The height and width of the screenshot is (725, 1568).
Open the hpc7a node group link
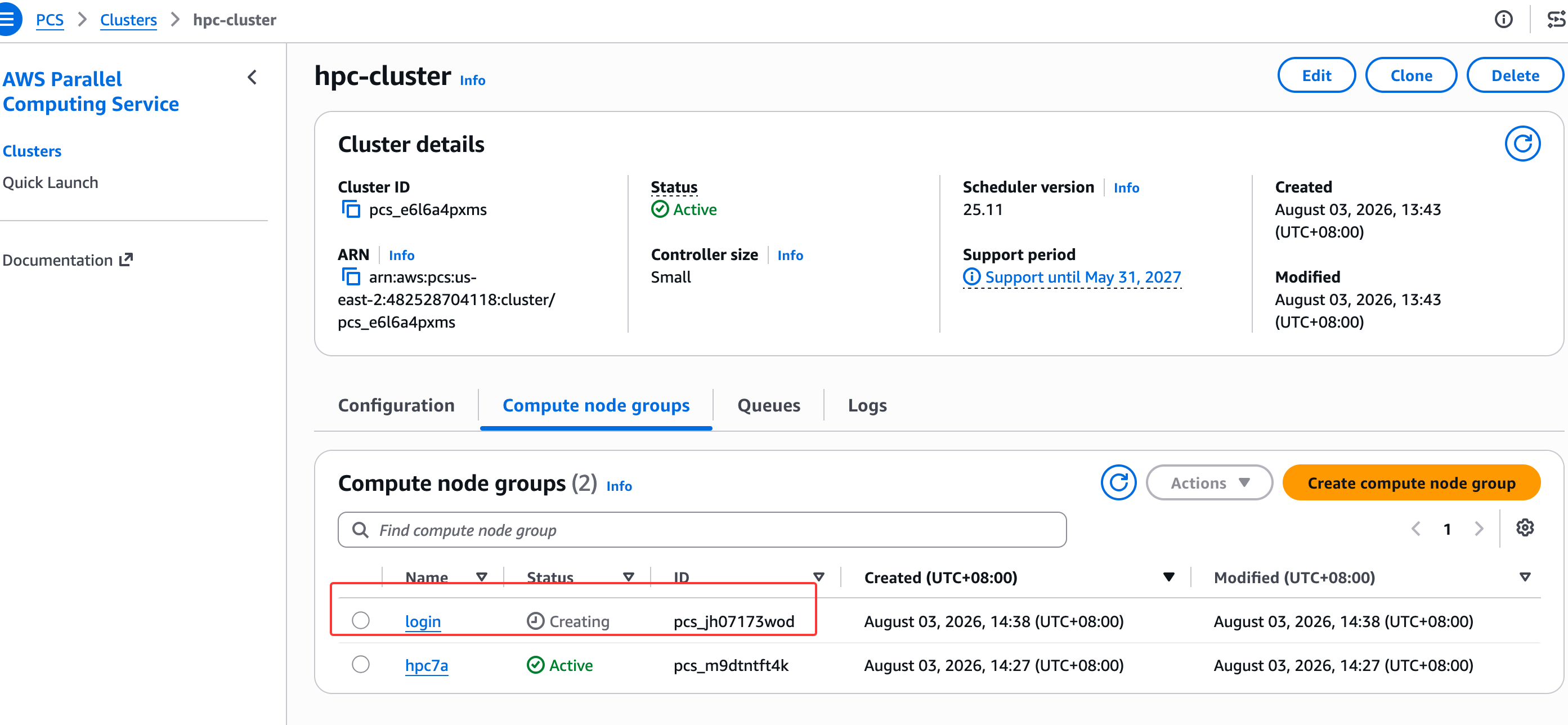point(426,665)
